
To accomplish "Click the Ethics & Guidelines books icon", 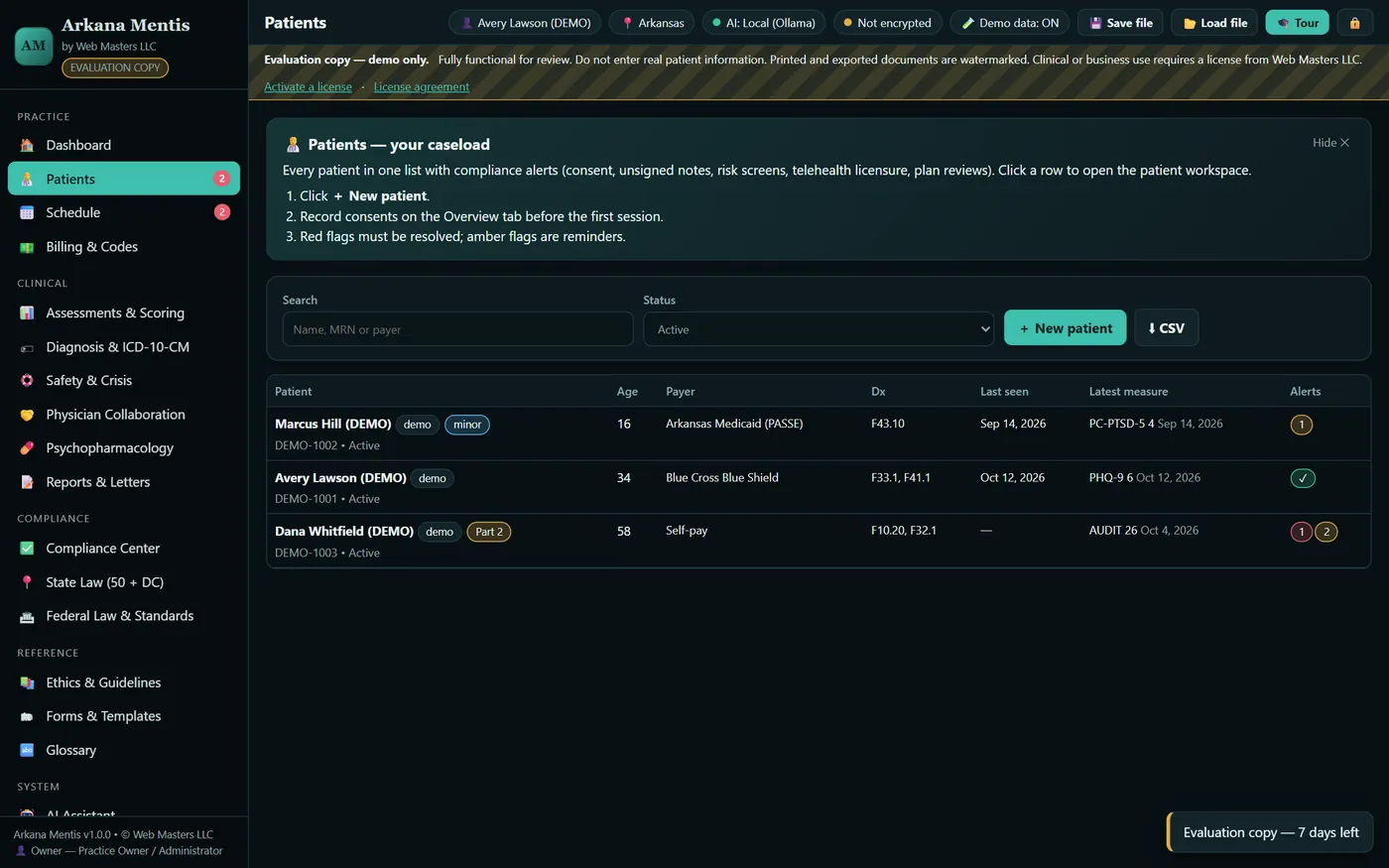I will coord(27,682).
